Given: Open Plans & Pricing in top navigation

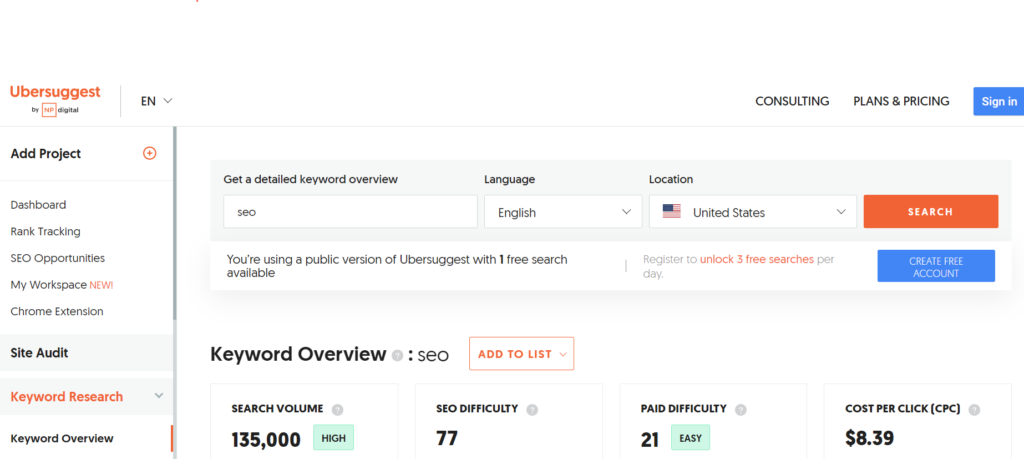Looking at the screenshot, I should click(x=901, y=101).
